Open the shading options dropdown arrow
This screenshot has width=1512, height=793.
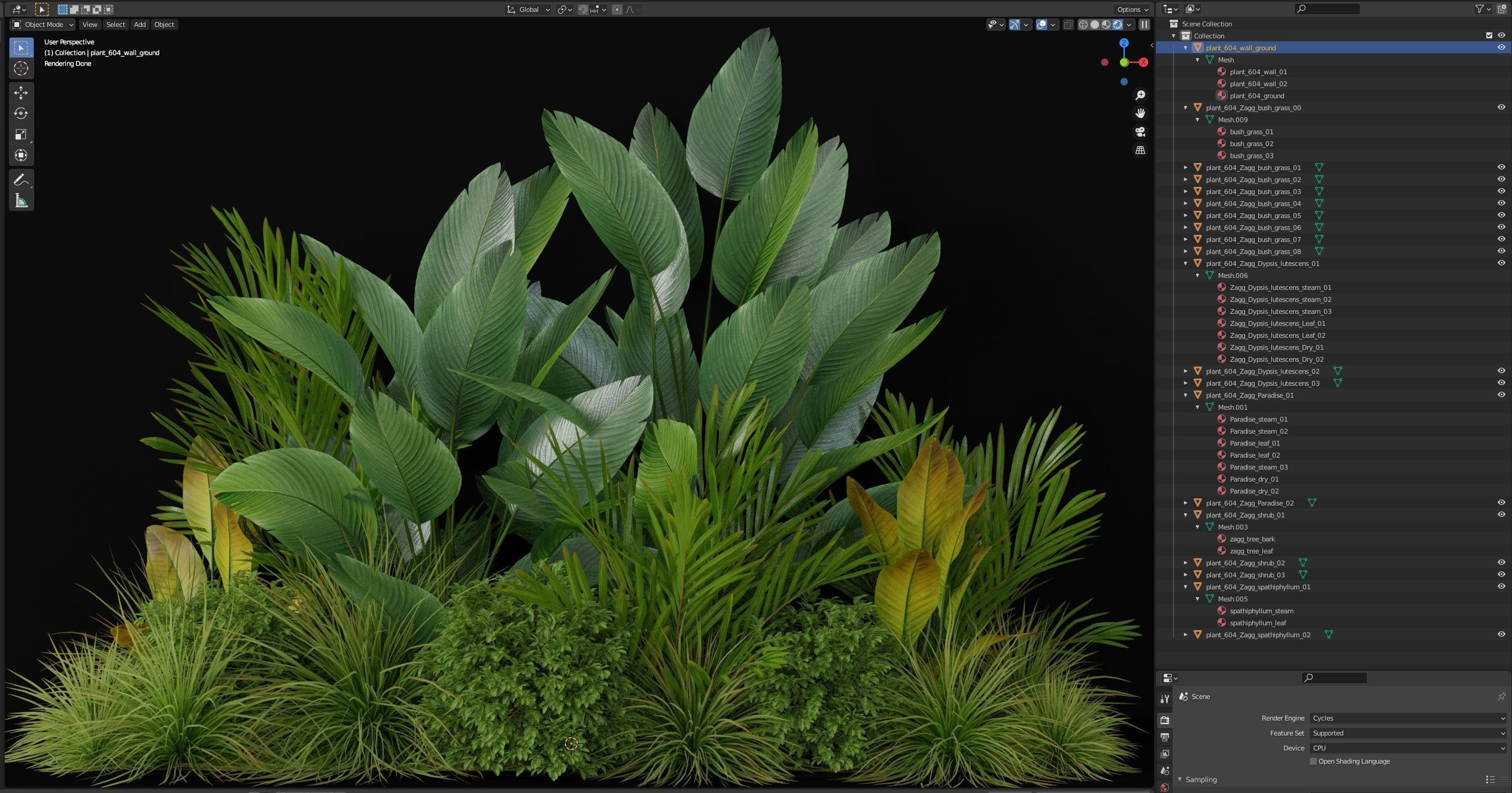pos(1130,25)
